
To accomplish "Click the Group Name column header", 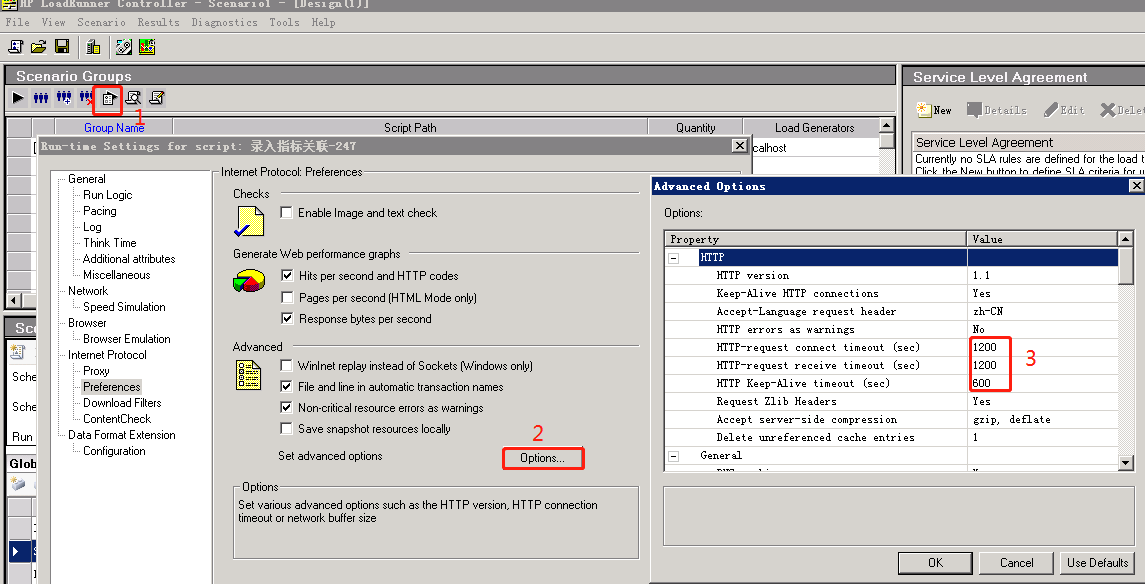I will click(114, 128).
